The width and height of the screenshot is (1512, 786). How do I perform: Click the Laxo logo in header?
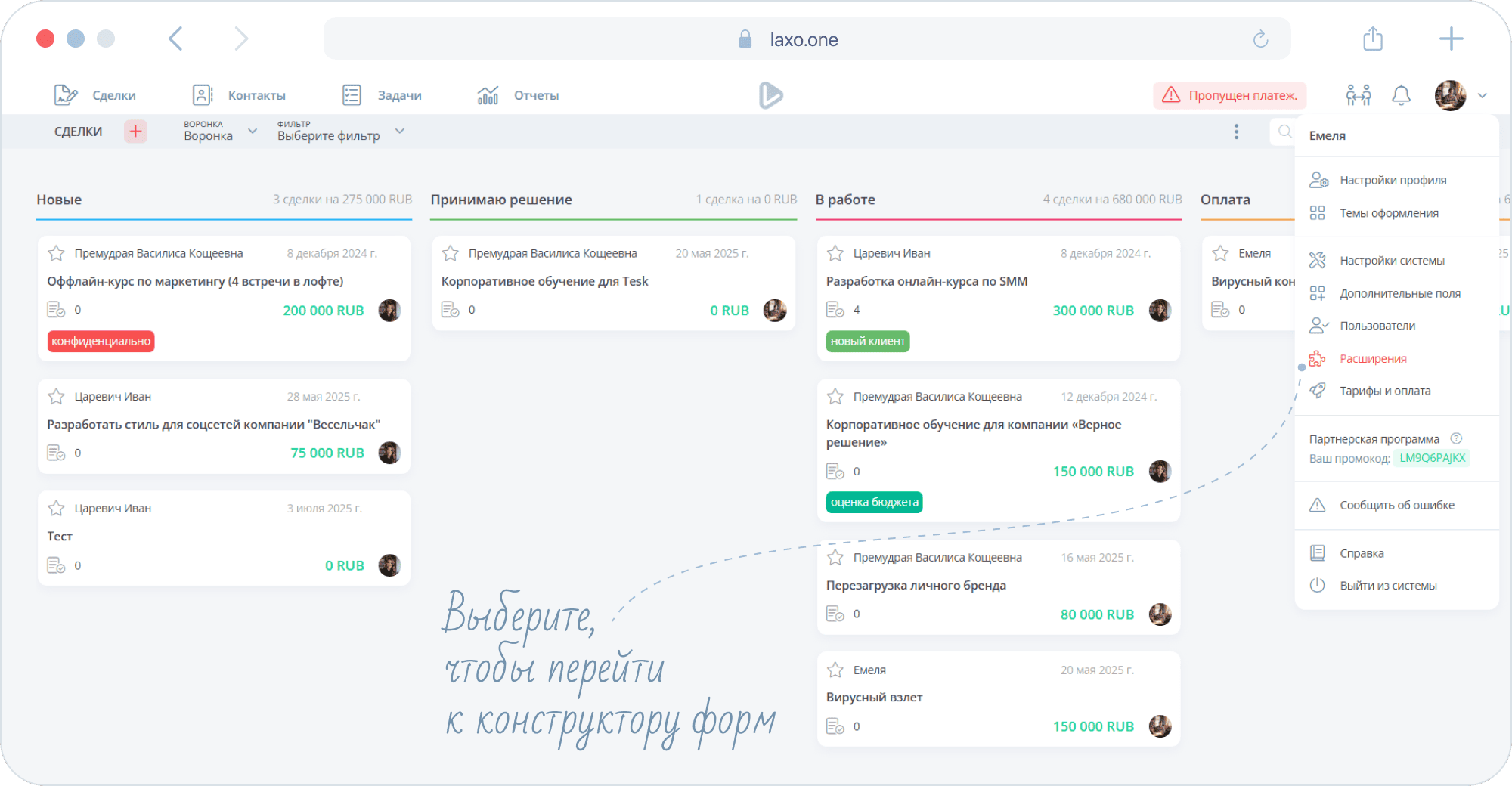tap(770, 95)
